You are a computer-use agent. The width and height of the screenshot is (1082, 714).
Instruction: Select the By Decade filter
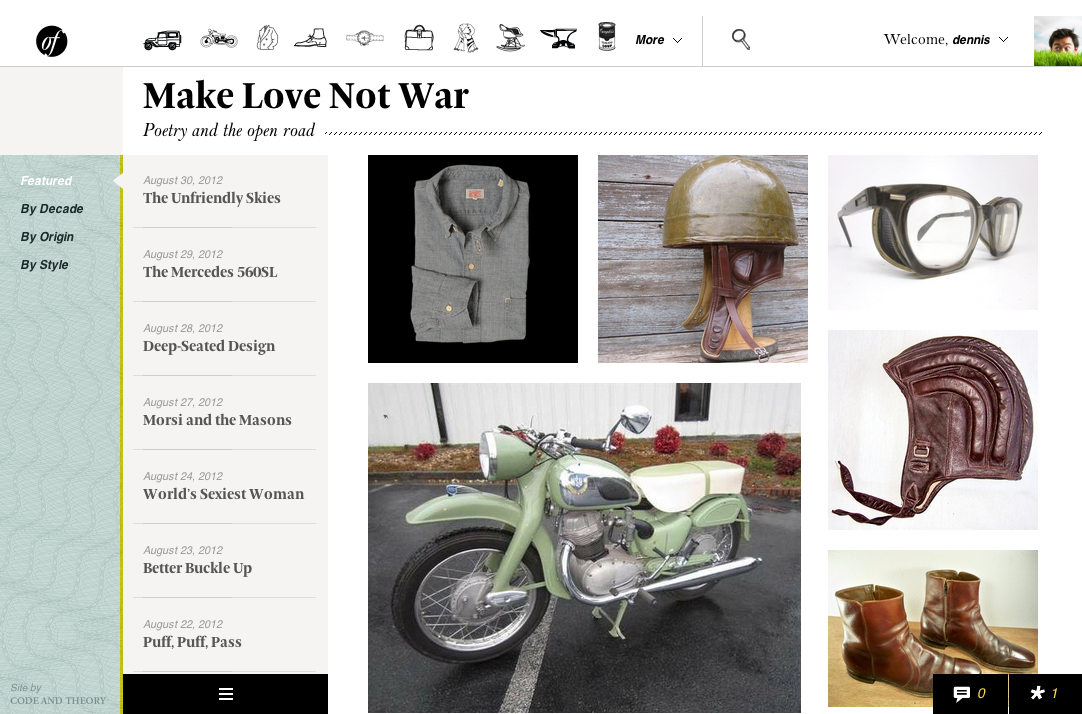pyautogui.click(x=52, y=209)
